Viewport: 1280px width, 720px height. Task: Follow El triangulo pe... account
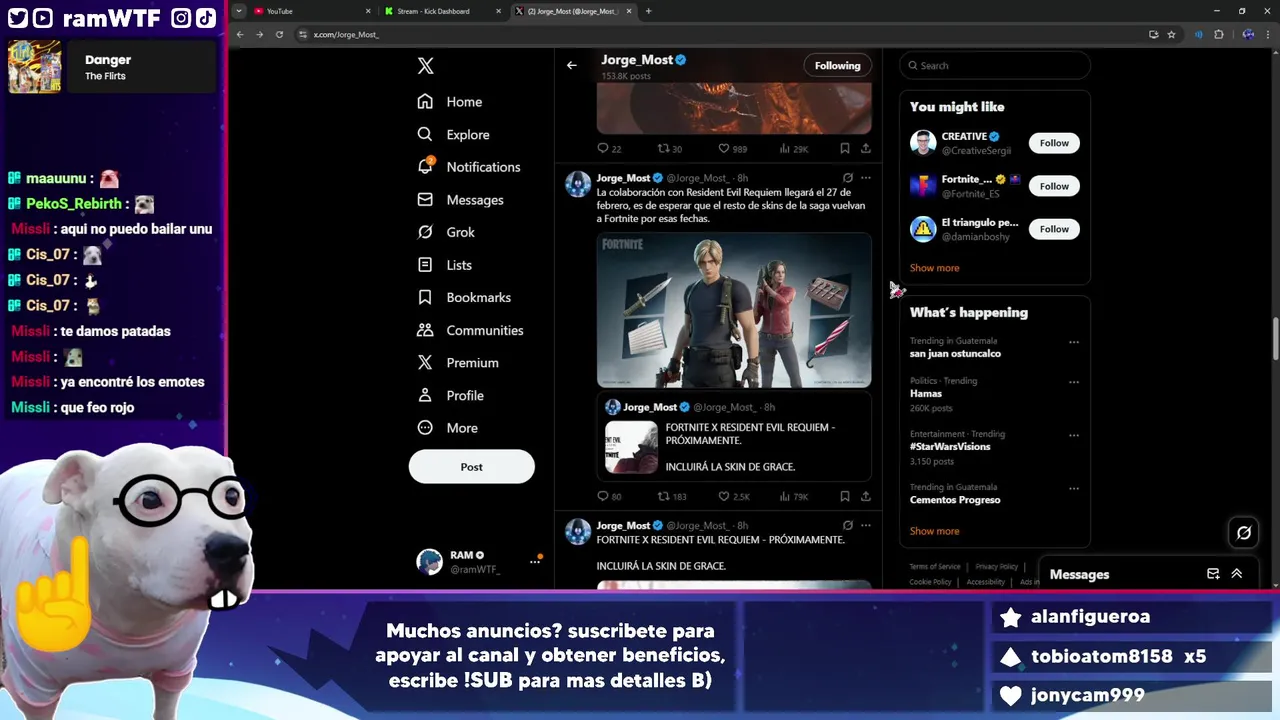1054,229
